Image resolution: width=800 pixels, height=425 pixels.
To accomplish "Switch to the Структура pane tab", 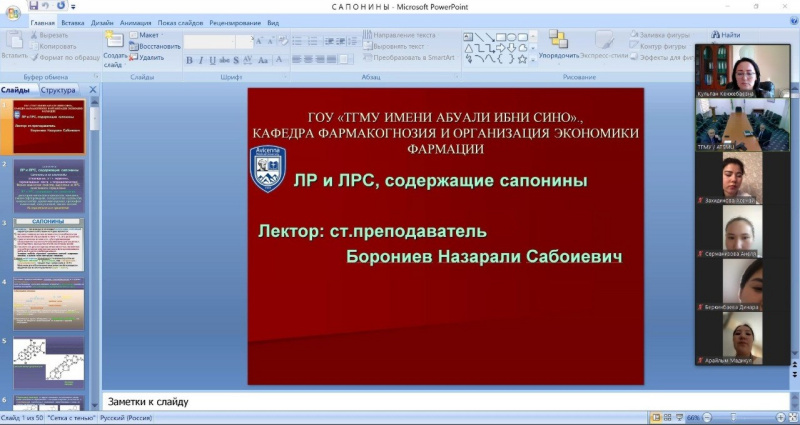I will (x=58, y=90).
